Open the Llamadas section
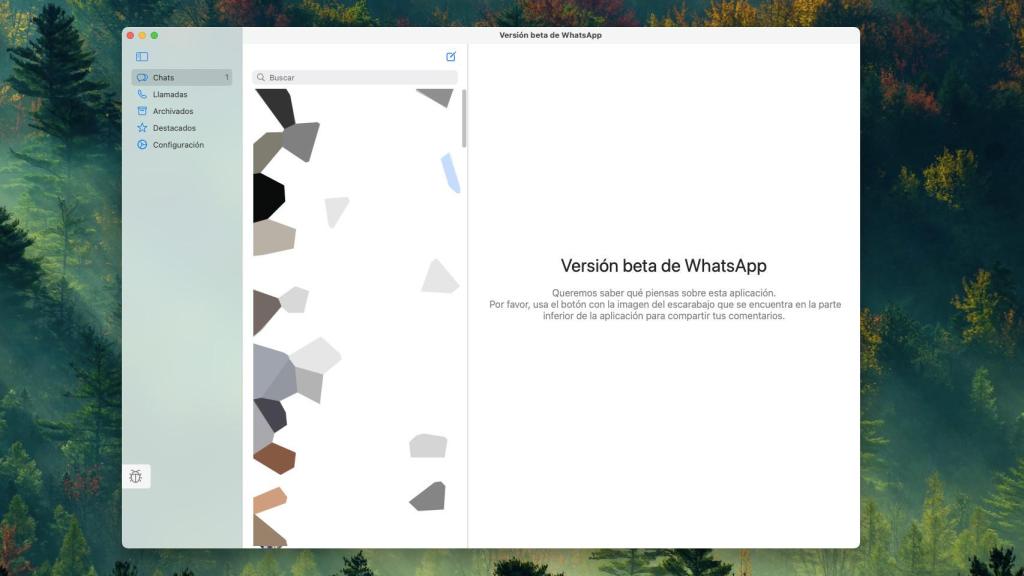The height and width of the screenshot is (576, 1024). pyautogui.click(x=182, y=94)
